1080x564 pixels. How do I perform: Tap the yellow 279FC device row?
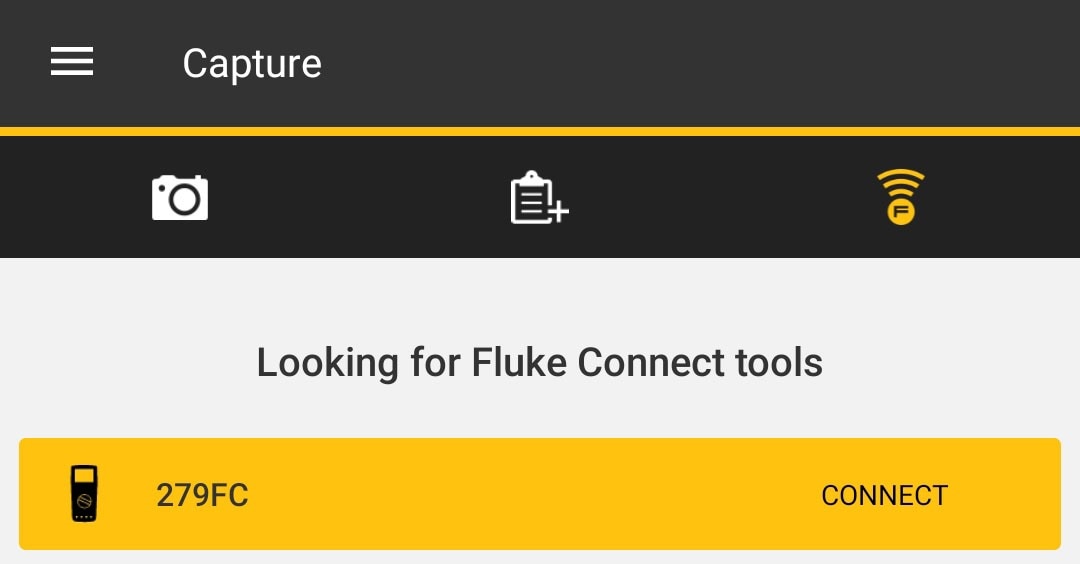[540, 494]
